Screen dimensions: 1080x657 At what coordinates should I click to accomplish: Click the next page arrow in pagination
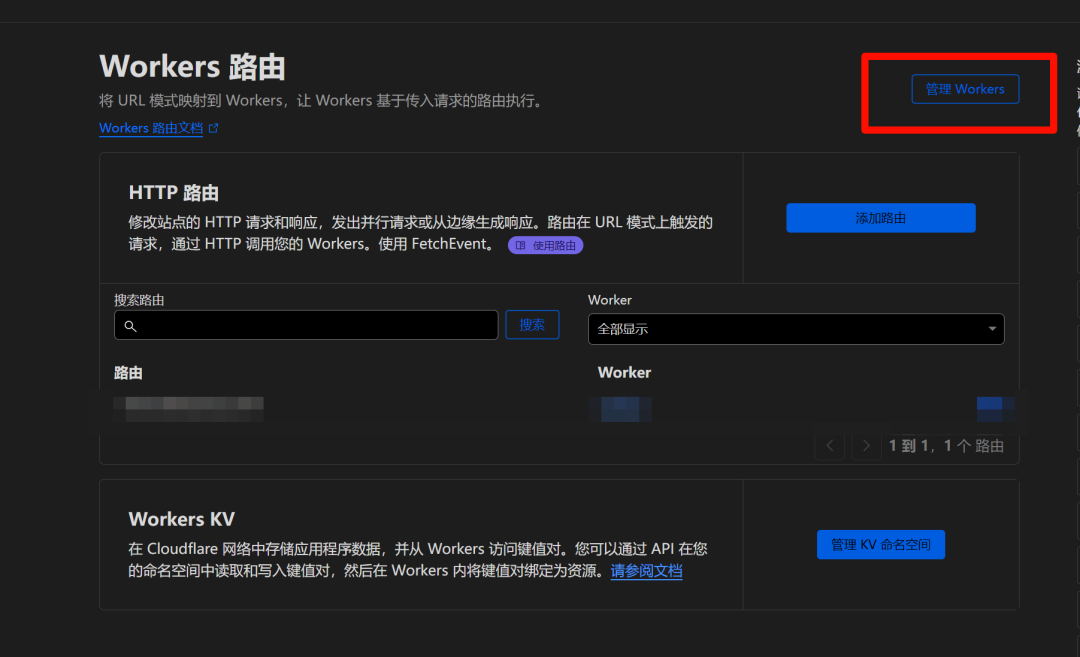866,446
